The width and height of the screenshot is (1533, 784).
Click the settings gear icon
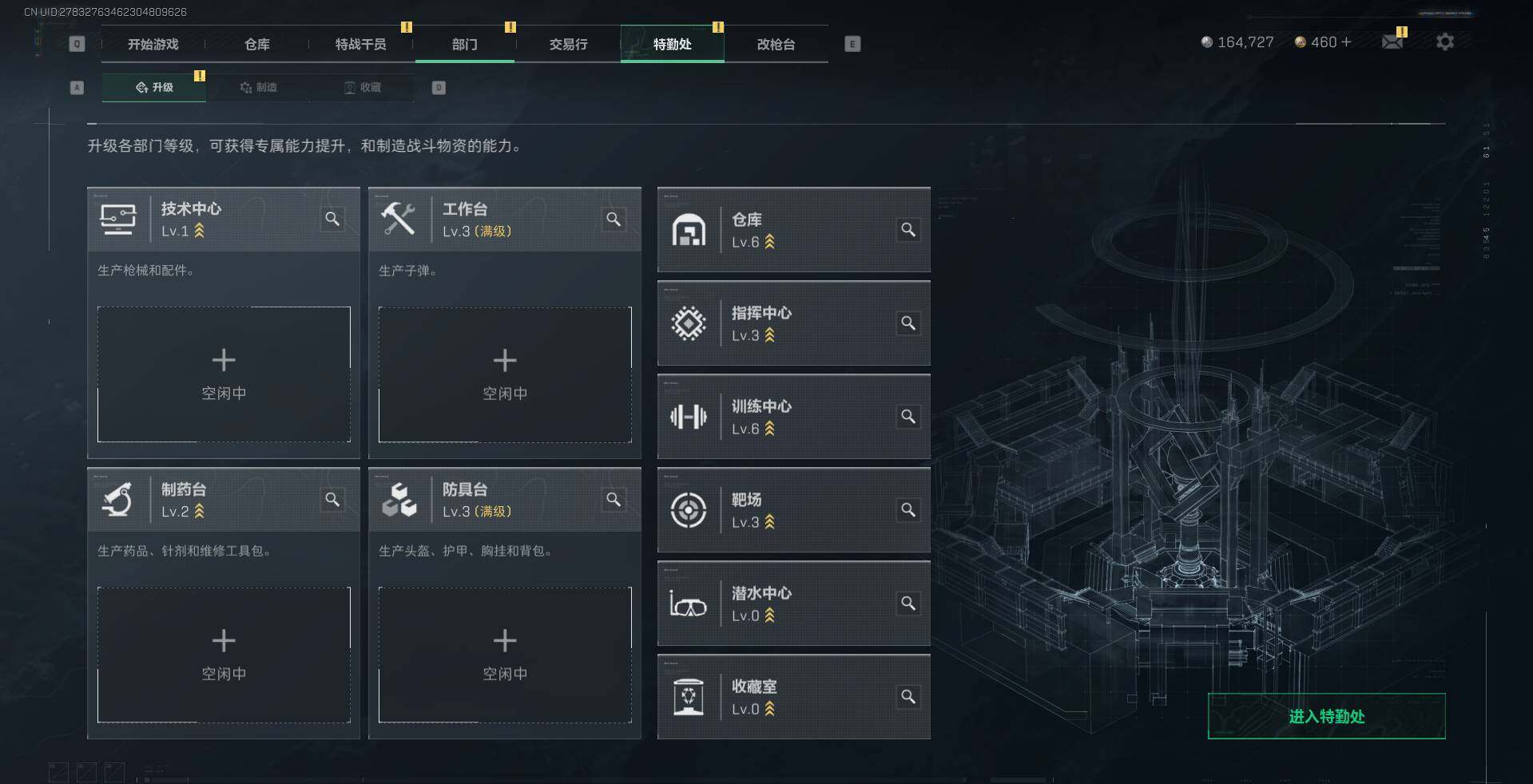(x=1444, y=42)
